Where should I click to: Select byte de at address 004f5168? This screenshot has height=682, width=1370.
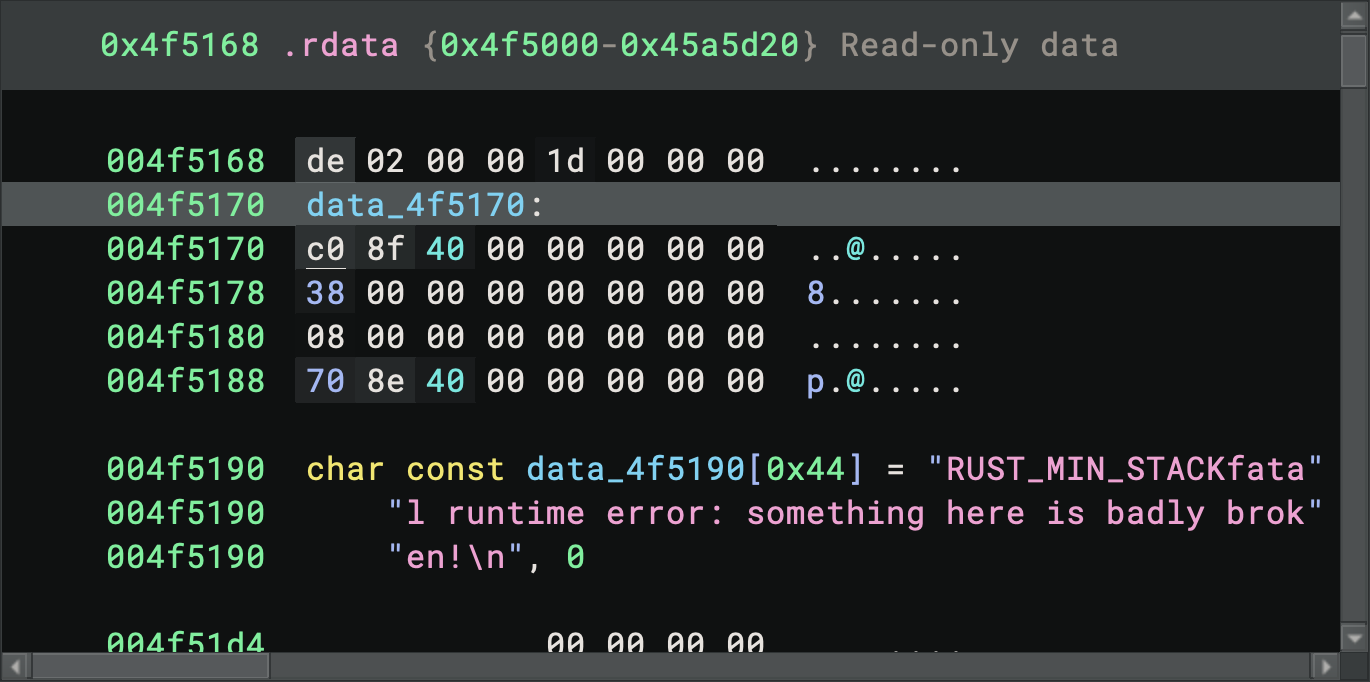(325, 161)
